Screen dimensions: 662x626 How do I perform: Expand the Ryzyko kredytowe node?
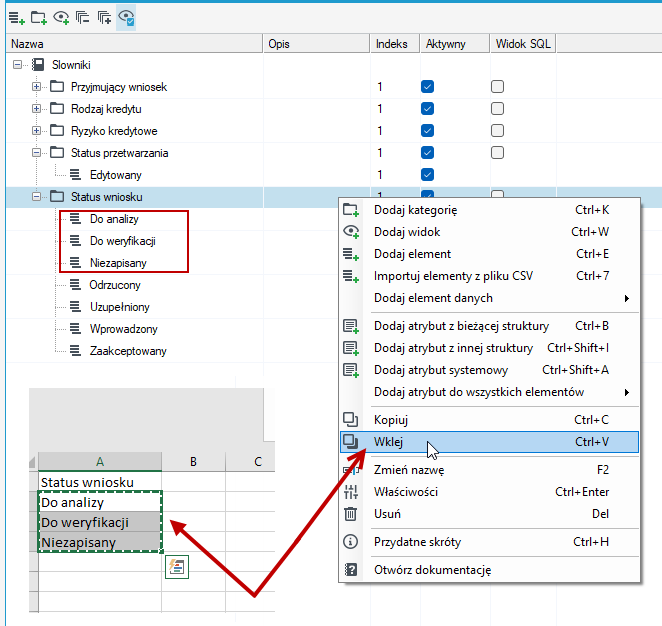[36, 130]
